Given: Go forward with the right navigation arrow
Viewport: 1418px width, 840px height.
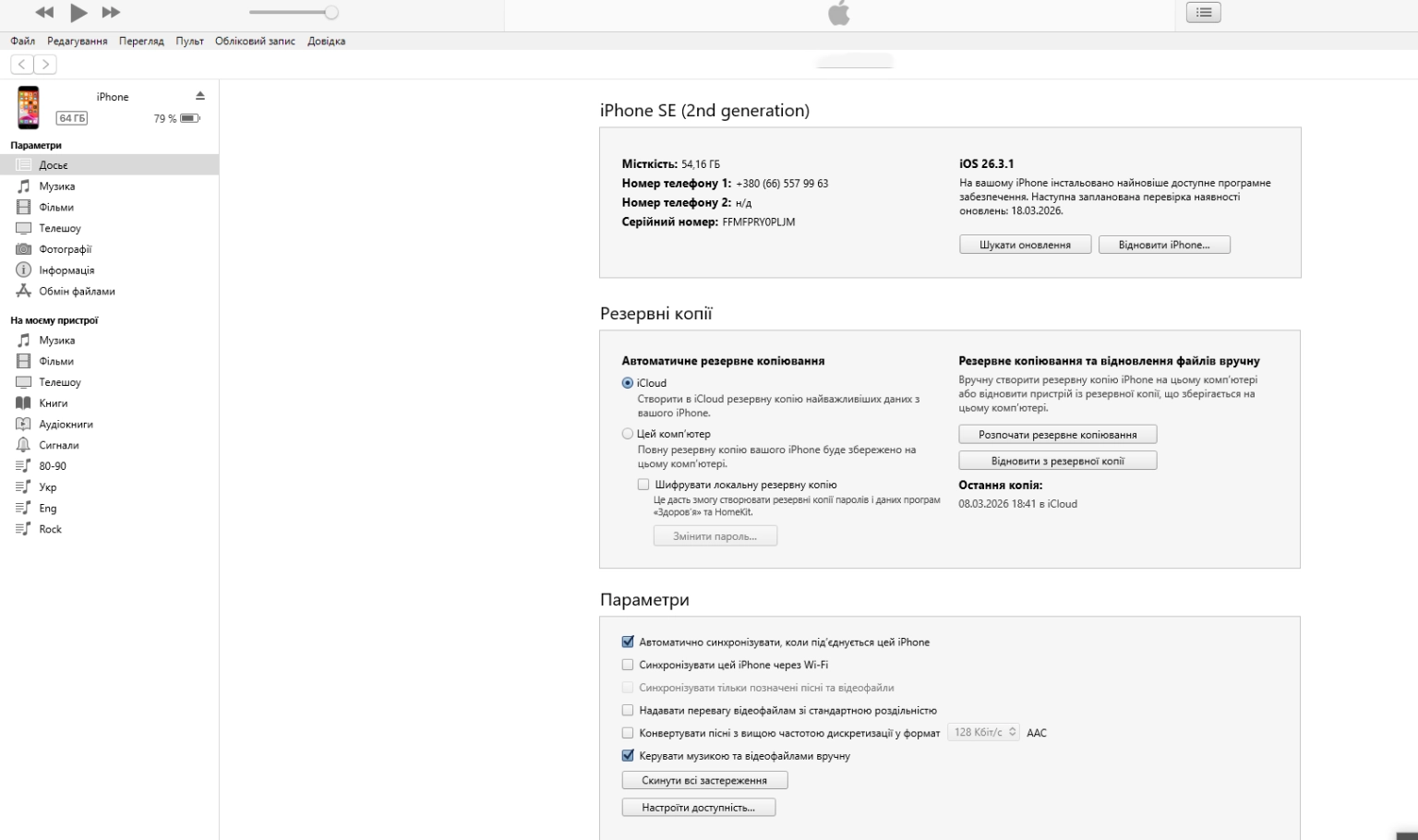Looking at the screenshot, I should [x=45, y=64].
